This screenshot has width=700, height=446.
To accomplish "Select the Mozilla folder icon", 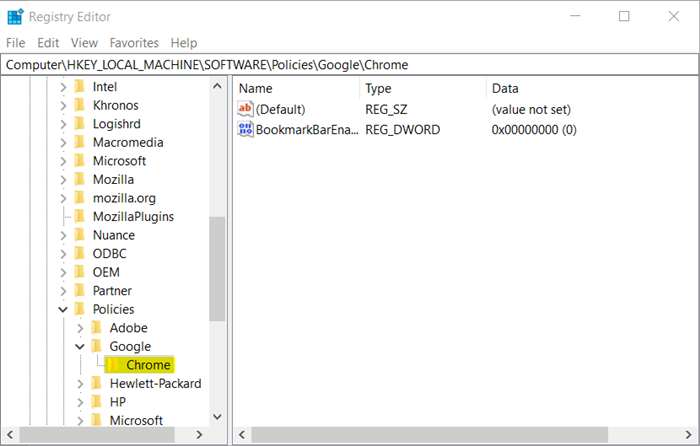I will (80, 179).
